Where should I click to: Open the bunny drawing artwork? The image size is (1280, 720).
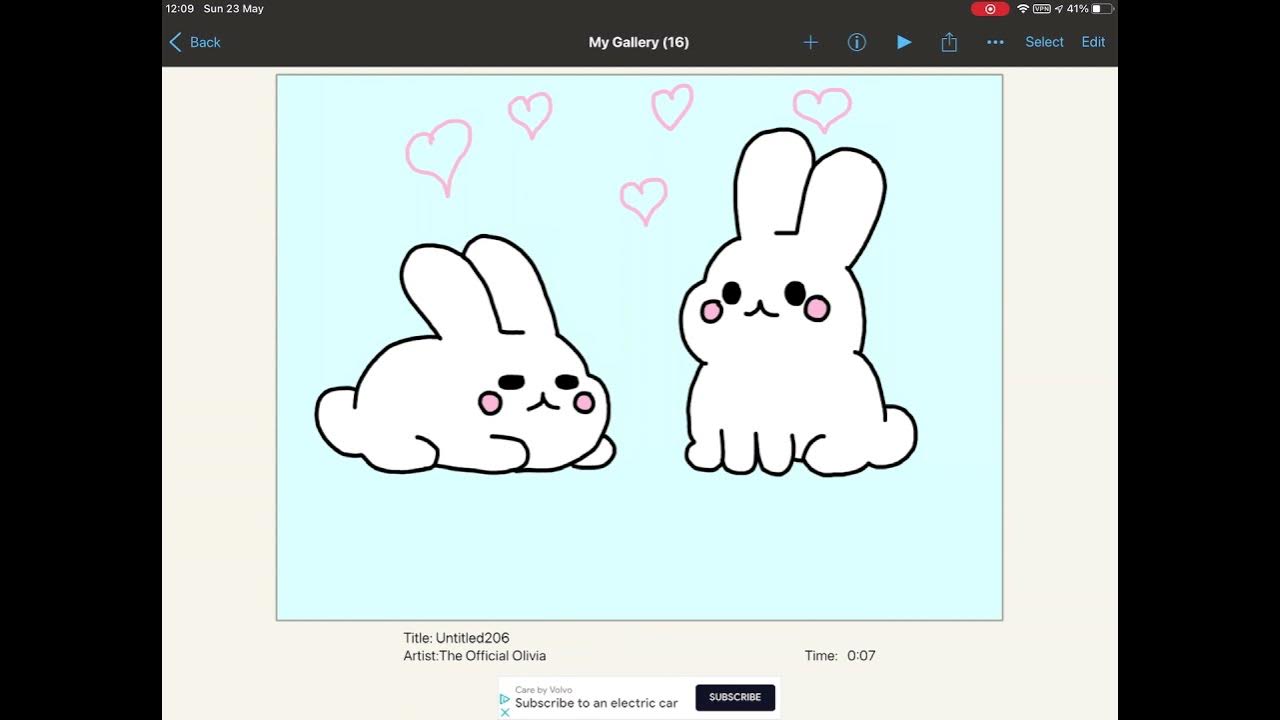tap(639, 347)
